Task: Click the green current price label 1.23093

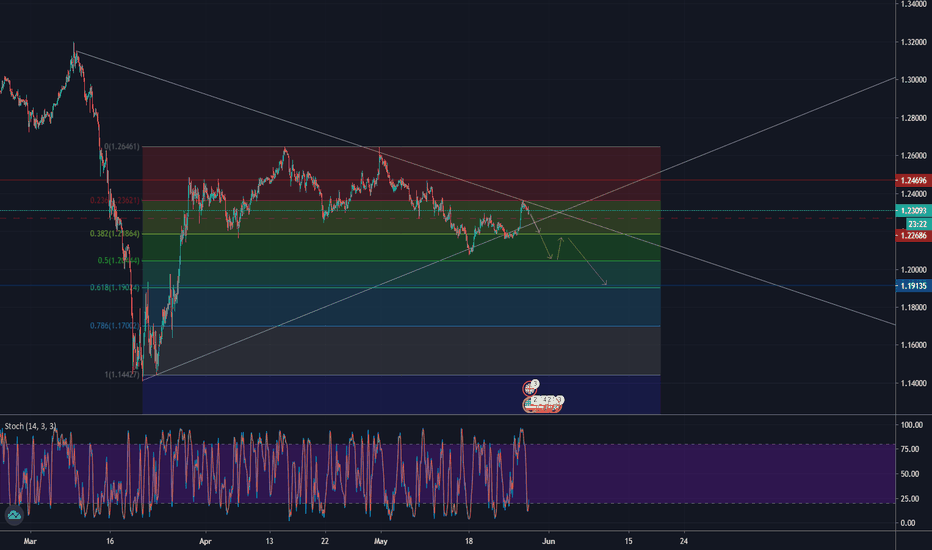Action: (913, 210)
